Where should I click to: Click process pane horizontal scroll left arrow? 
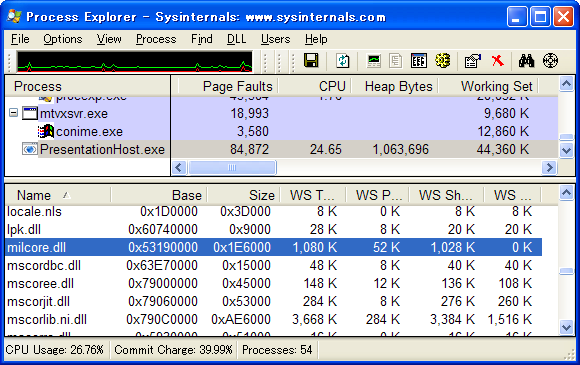coord(179,168)
